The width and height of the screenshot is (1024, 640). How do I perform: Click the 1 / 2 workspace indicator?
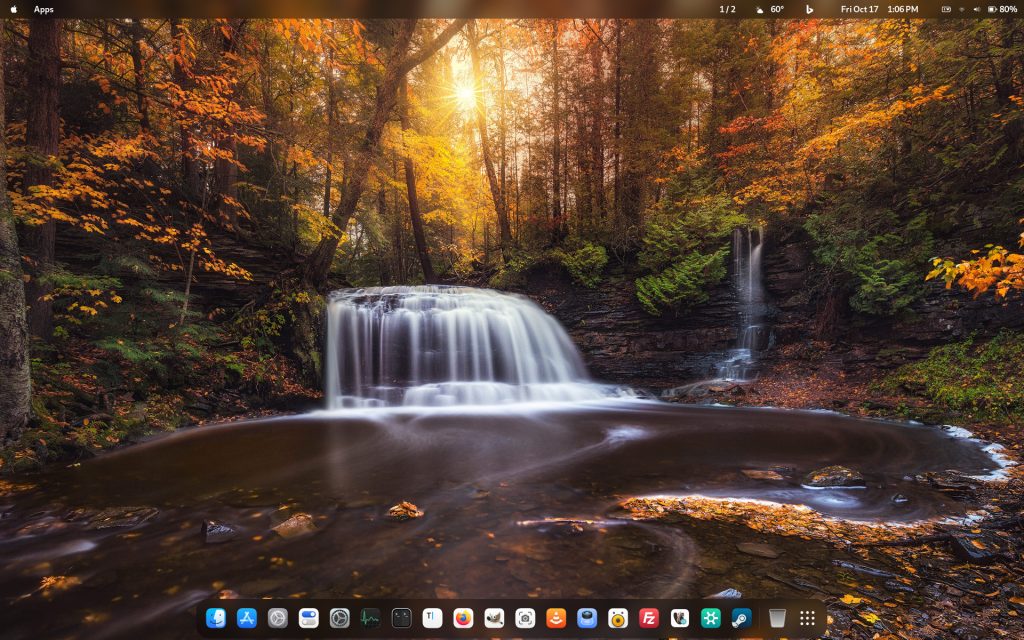click(727, 9)
